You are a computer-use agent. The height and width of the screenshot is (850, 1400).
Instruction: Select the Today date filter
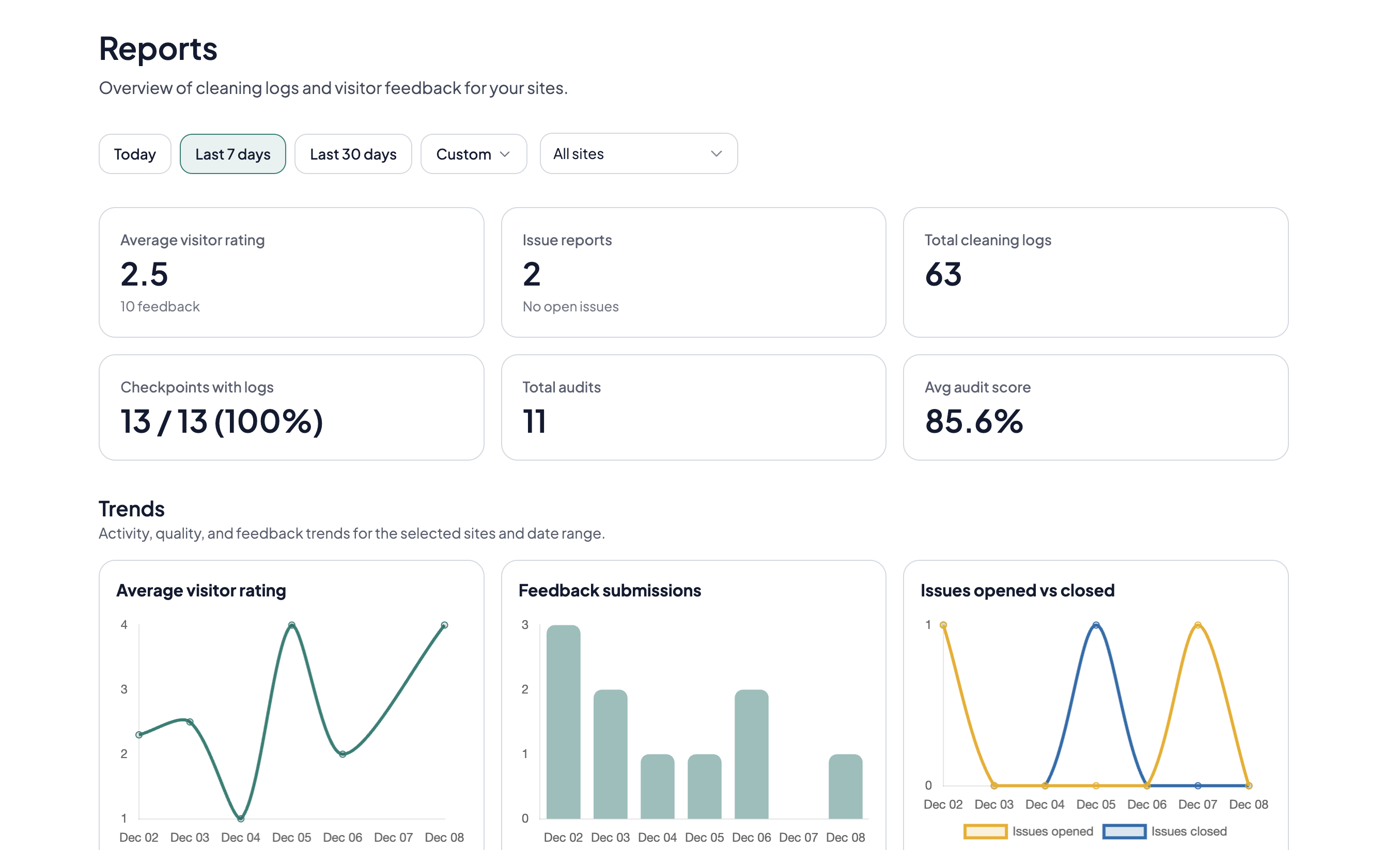(x=135, y=153)
